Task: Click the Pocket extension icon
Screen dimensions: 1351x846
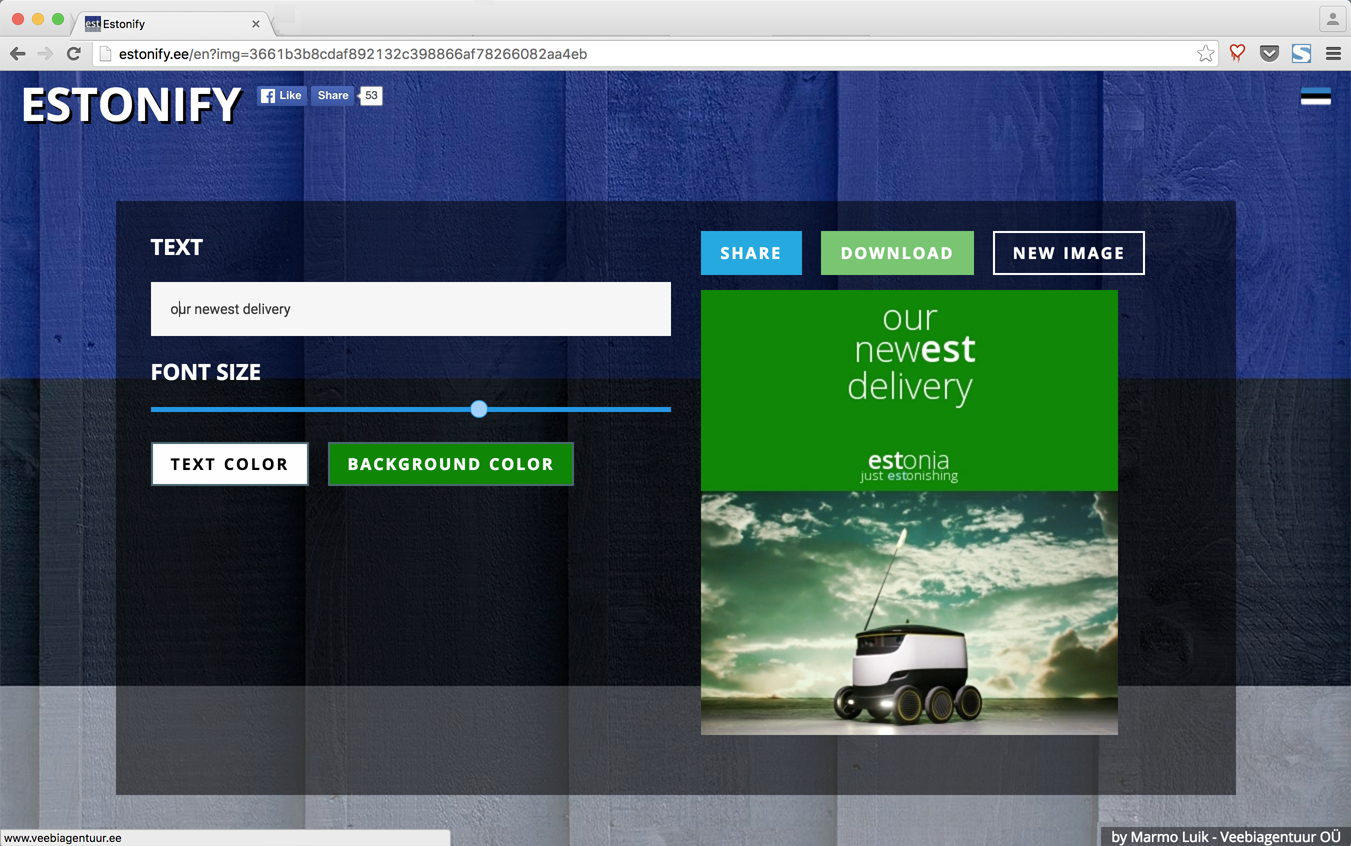Action: [x=1269, y=54]
